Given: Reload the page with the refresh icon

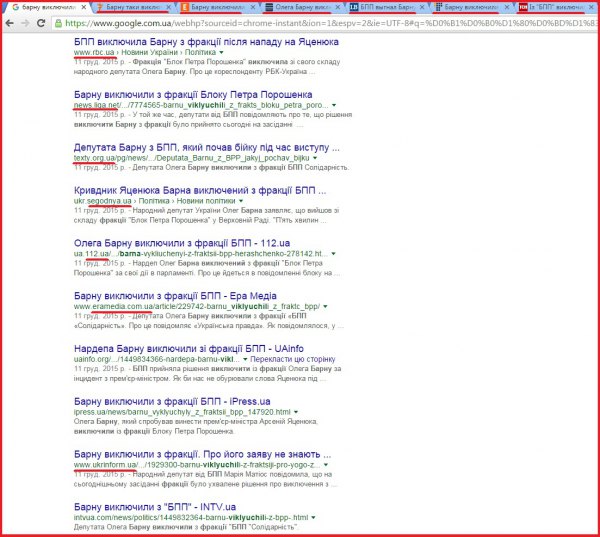Looking at the screenshot, I should (x=50, y=24).
